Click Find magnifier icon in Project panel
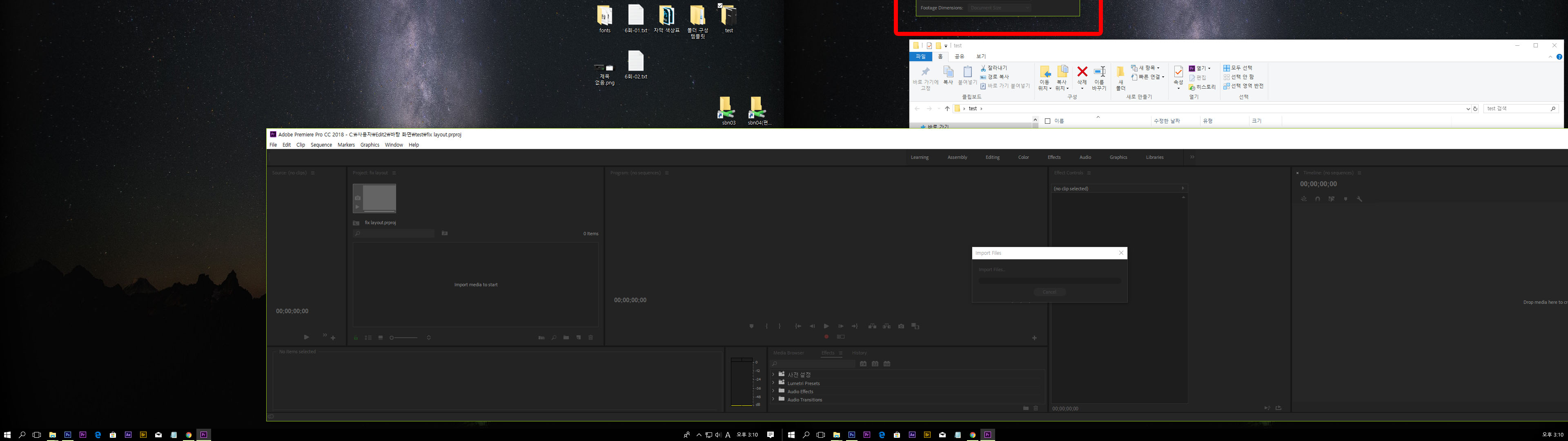 point(554,337)
